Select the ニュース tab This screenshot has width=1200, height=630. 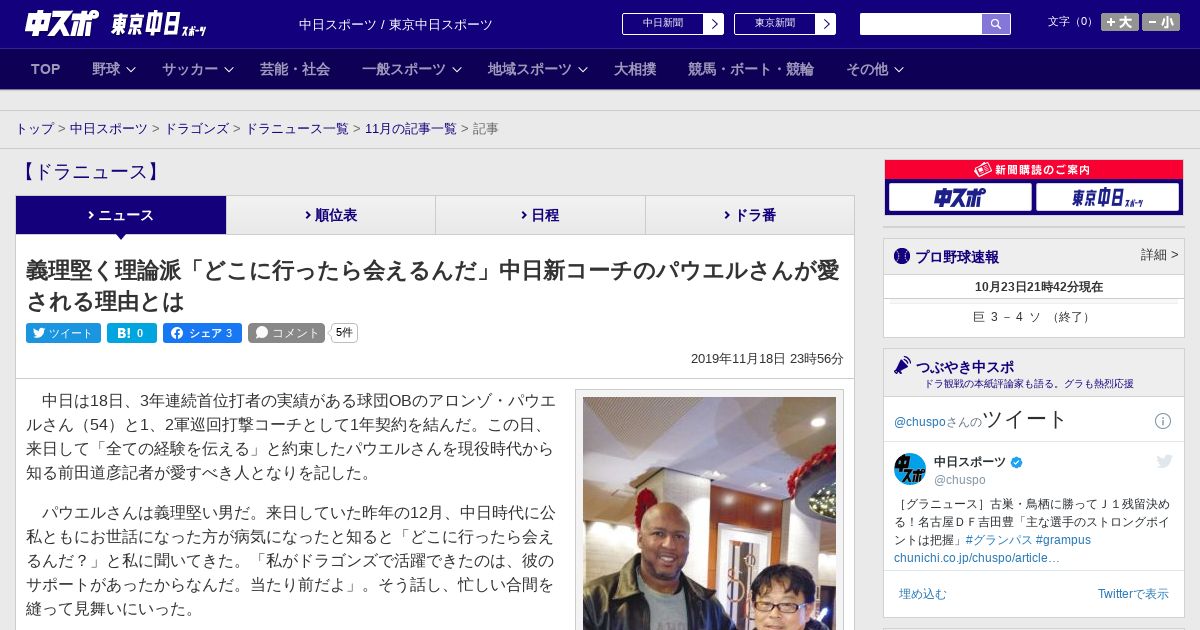tap(121, 215)
